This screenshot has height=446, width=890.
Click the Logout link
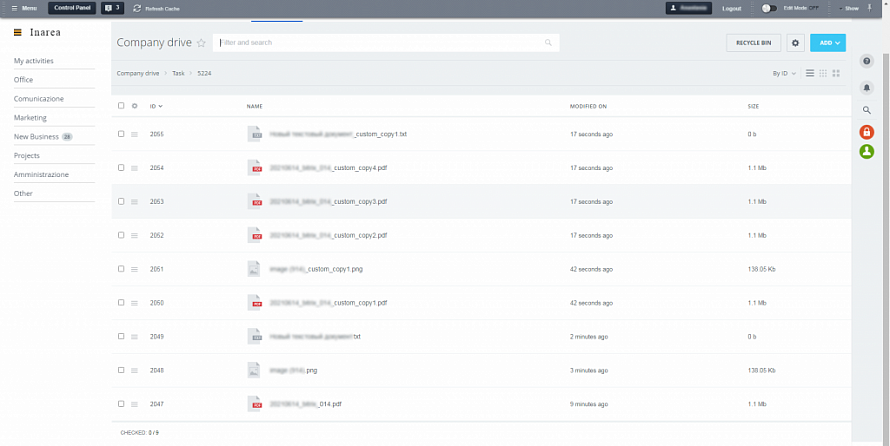pos(731,8)
